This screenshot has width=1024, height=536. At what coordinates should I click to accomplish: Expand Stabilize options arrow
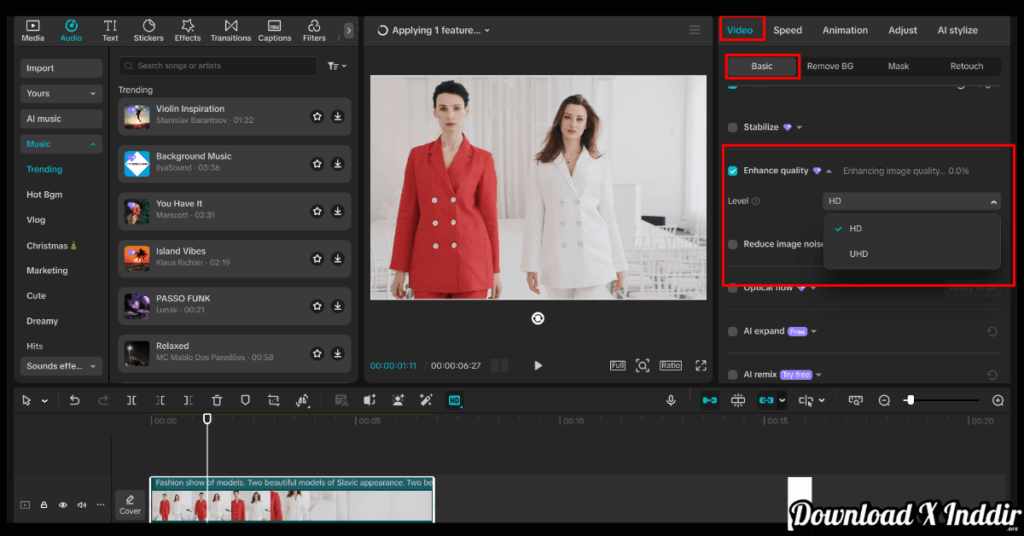pos(799,127)
